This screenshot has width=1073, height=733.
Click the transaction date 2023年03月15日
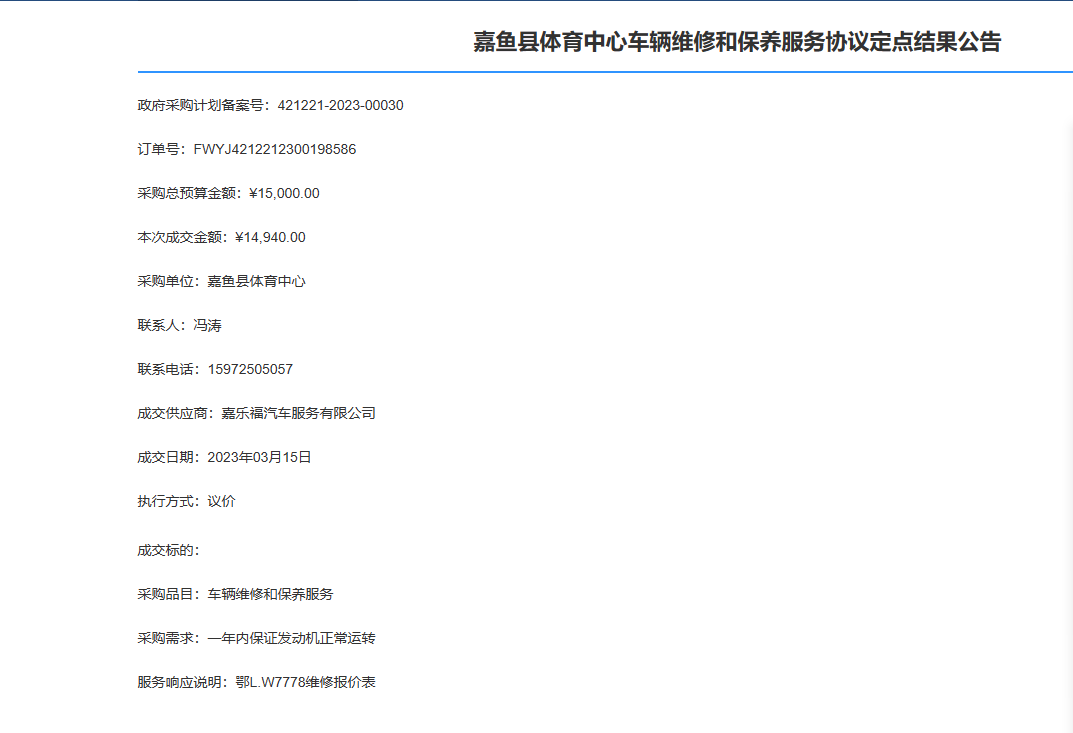coord(259,457)
